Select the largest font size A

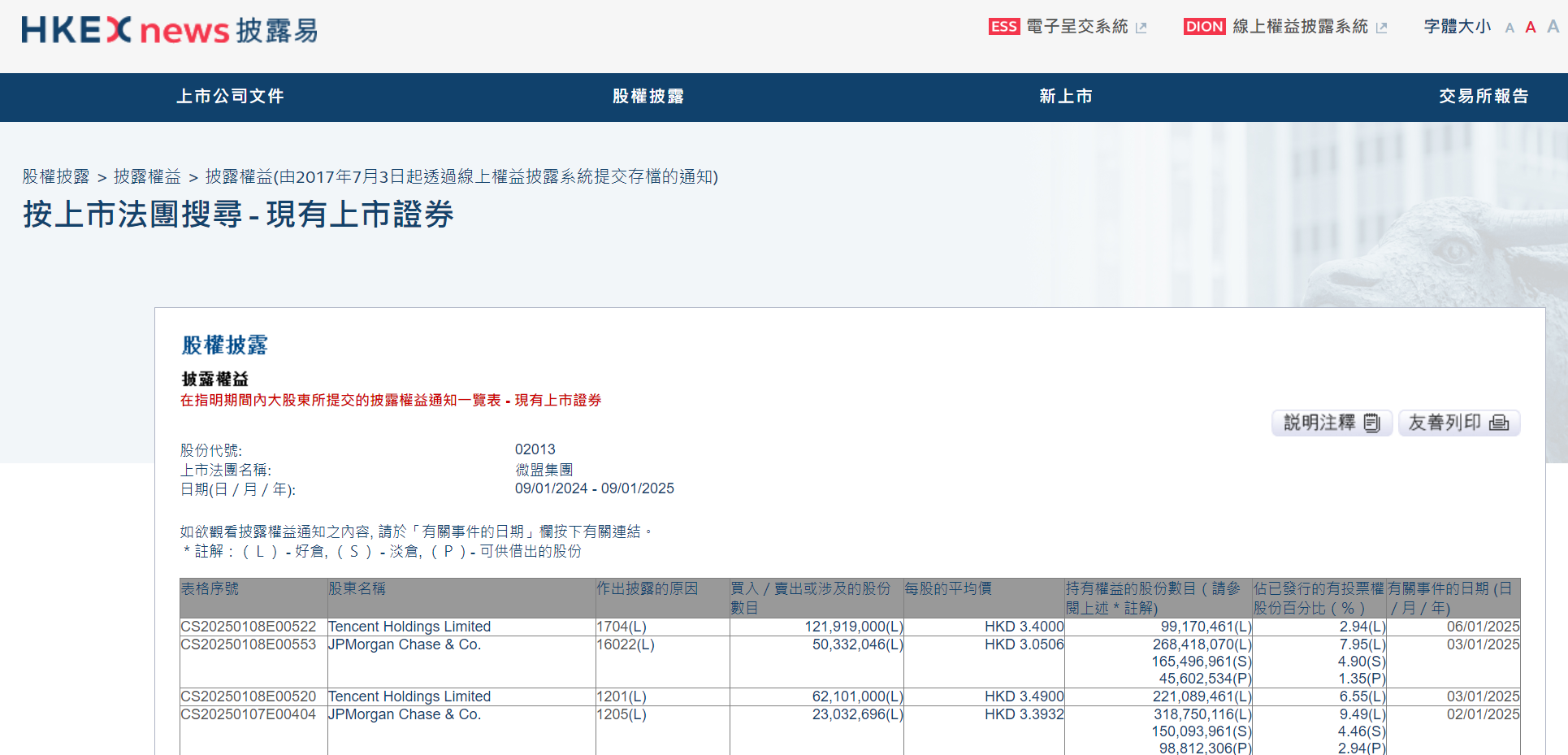(1553, 27)
